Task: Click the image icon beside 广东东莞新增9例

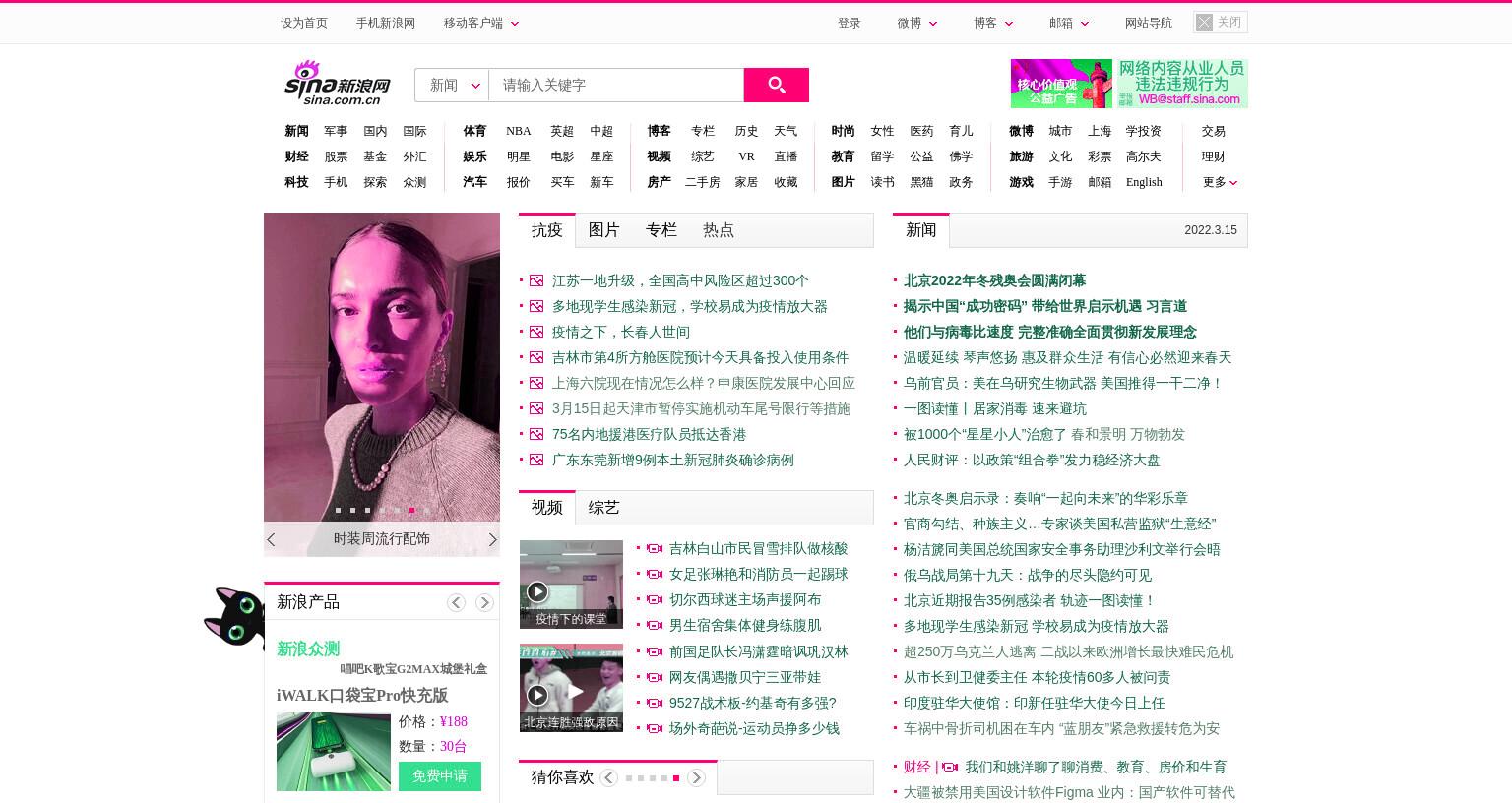Action: tap(536, 460)
